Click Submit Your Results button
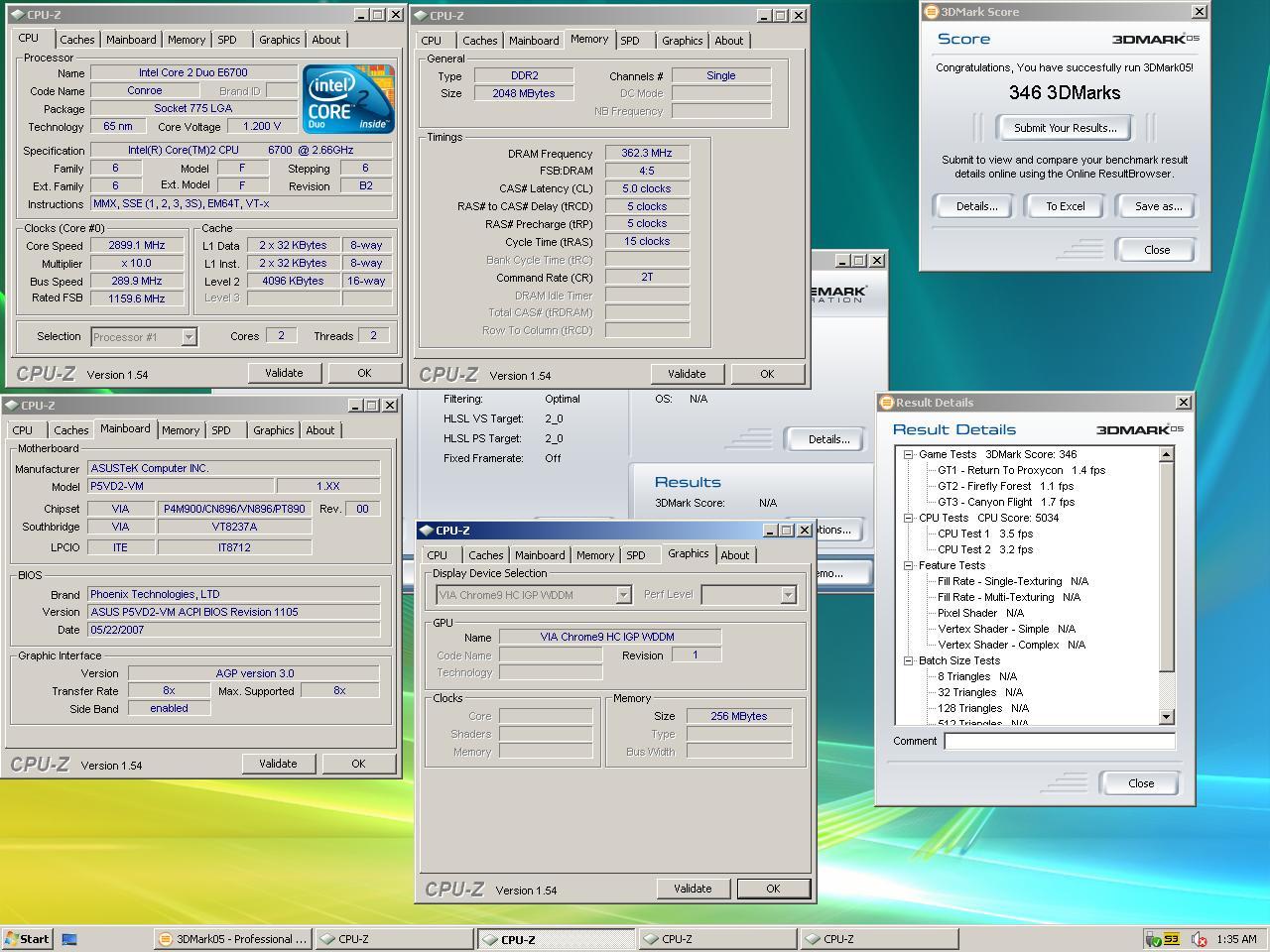This screenshot has height=952, width=1270. [x=1065, y=128]
